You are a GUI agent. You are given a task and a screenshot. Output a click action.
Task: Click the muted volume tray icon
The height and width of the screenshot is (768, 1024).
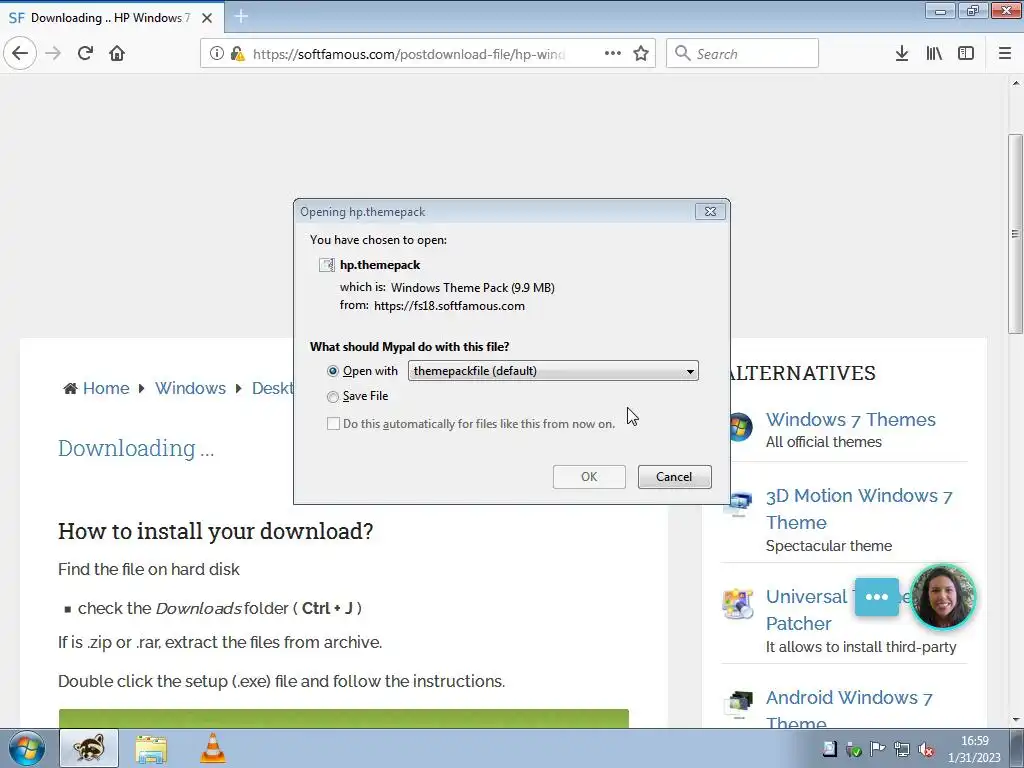tap(925, 749)
